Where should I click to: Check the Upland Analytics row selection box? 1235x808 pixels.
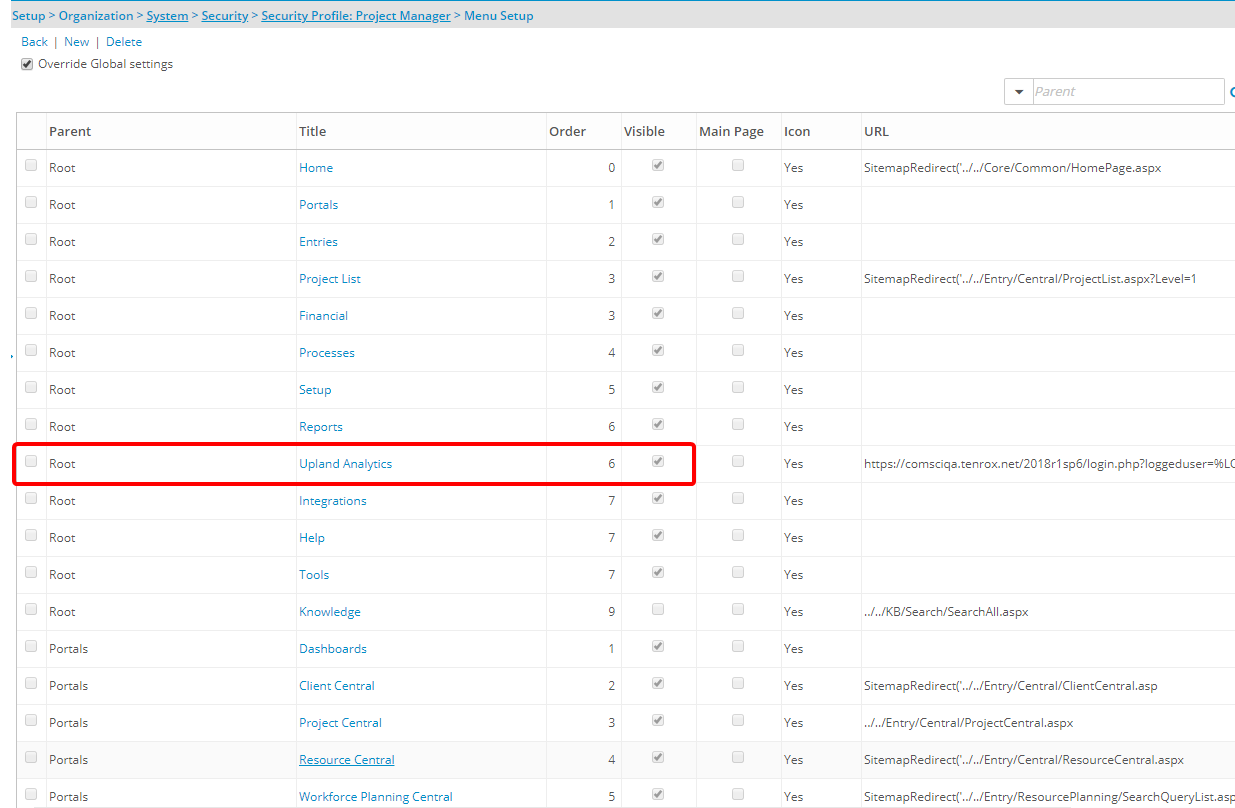pos(31,462)
